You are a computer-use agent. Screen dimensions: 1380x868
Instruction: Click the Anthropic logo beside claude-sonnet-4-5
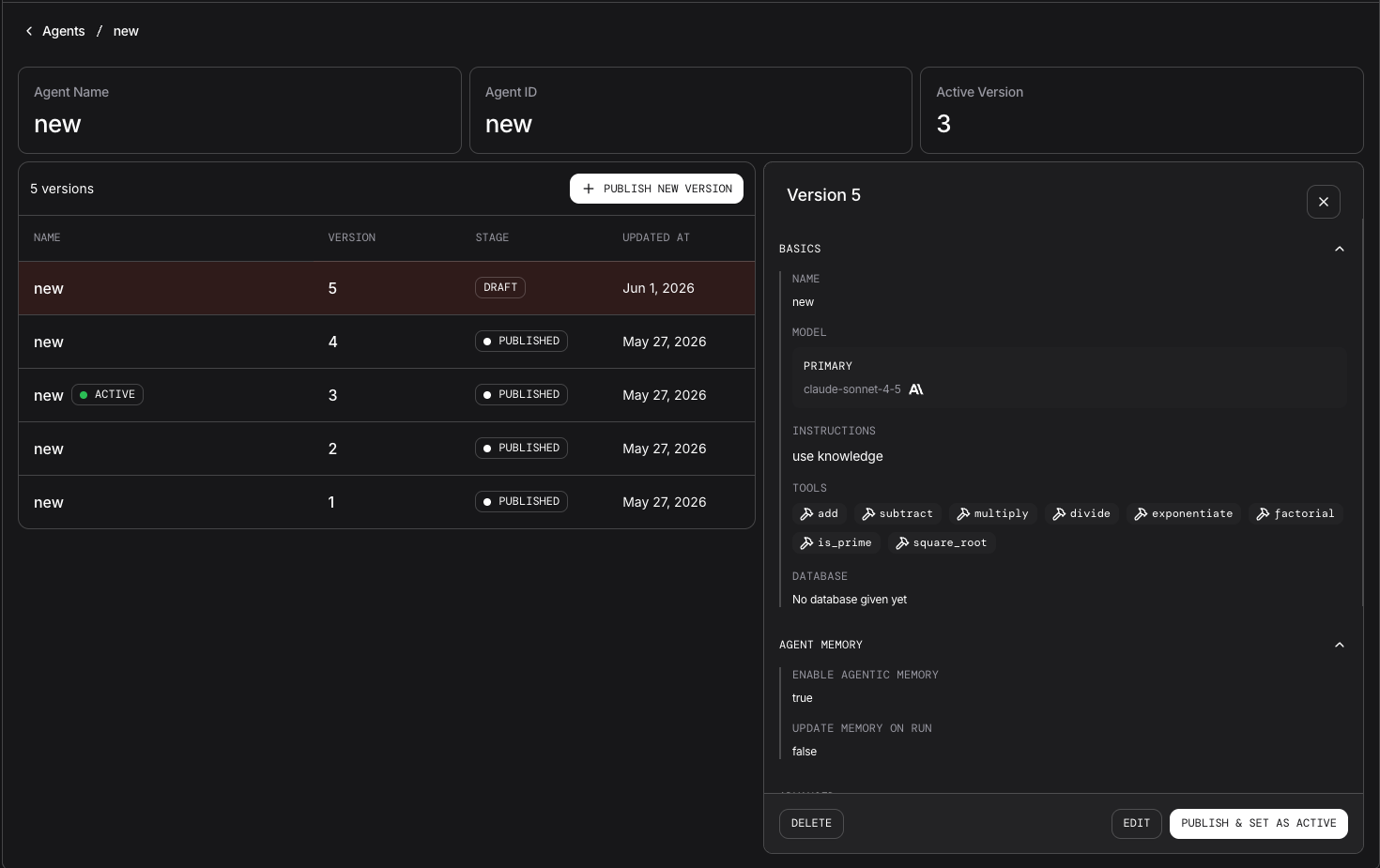[x=916, y=389]
